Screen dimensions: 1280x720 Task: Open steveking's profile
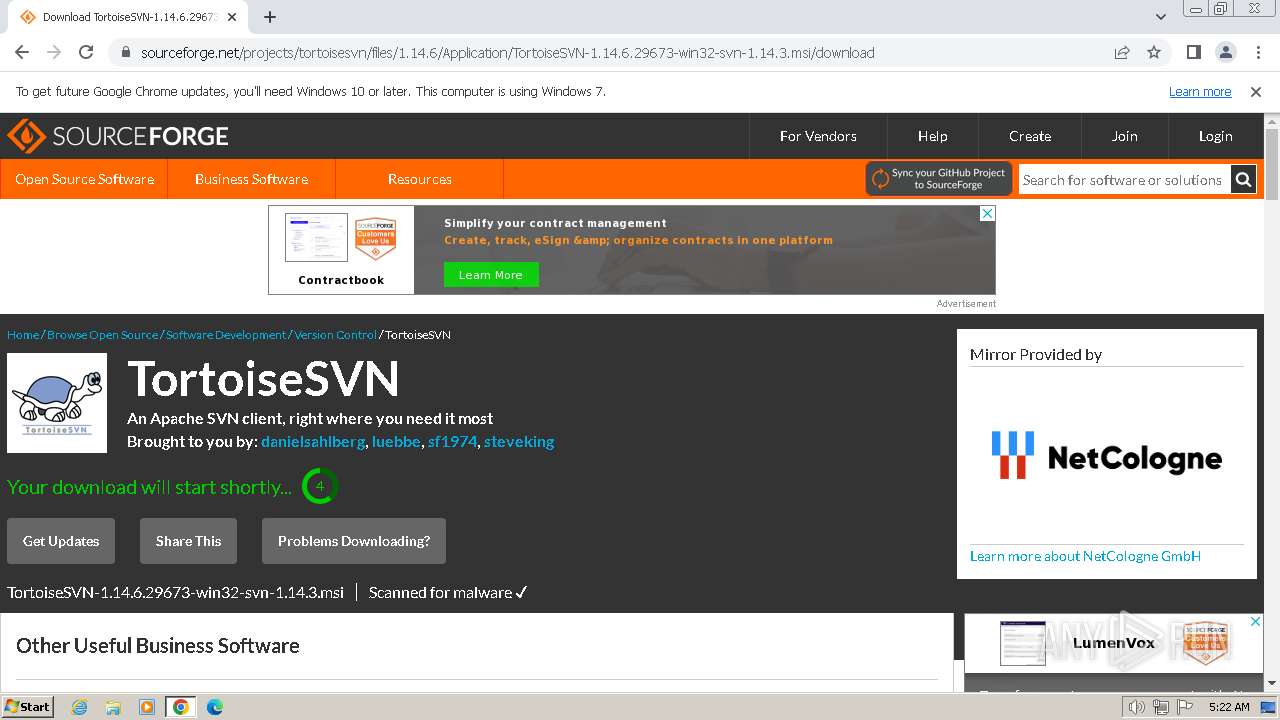(x=519, y=441)
